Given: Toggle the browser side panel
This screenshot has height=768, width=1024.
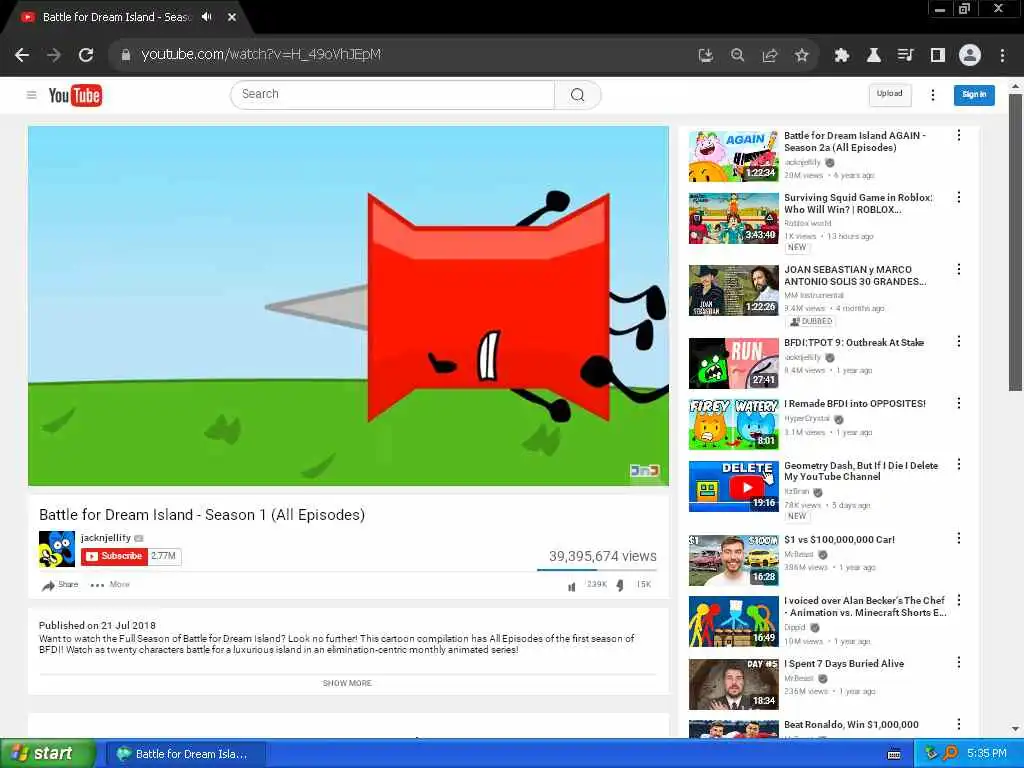Looking at the screenshot, I should click(x=938, y=56).
